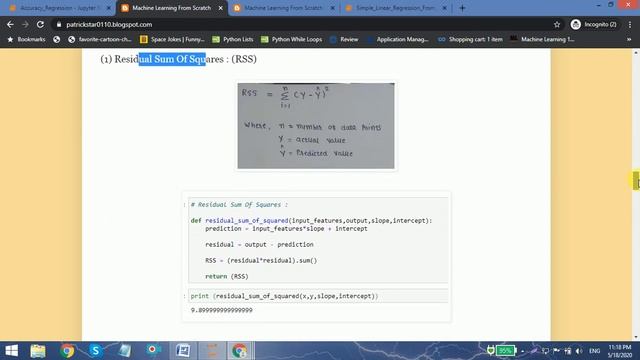640x360 pixels.
Task: Click the browser forward arrow
Action: pyautogui.click(x=25, y=24)
